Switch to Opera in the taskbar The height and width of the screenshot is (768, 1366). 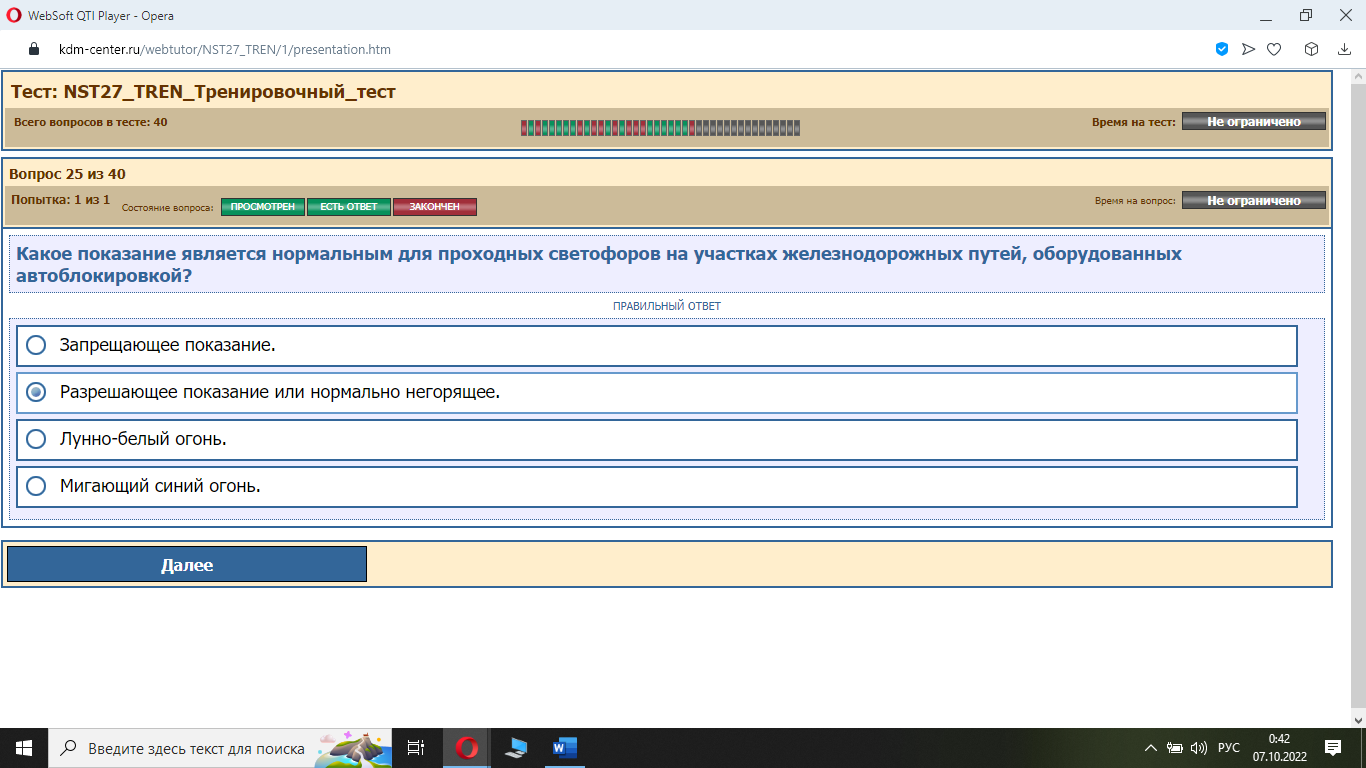pos(467,748)
